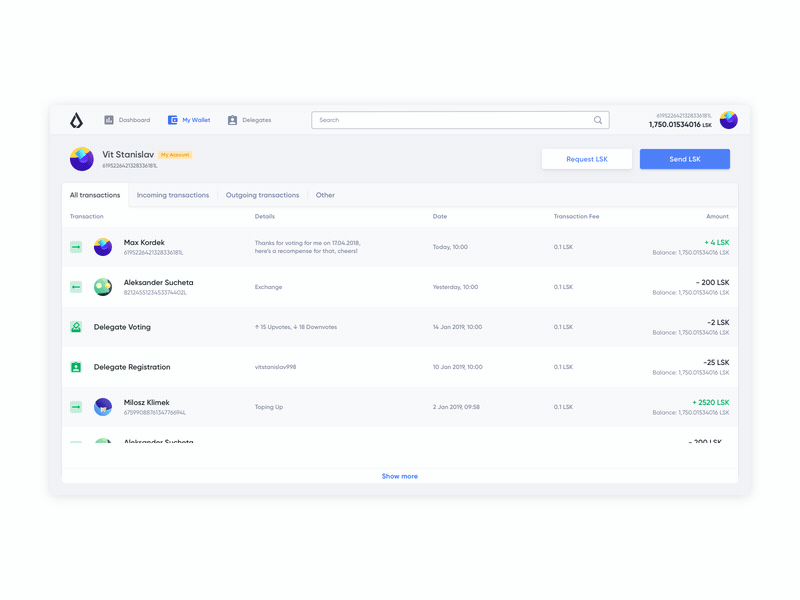
Task: Click the Exchange details text
Action: (268, 287)
